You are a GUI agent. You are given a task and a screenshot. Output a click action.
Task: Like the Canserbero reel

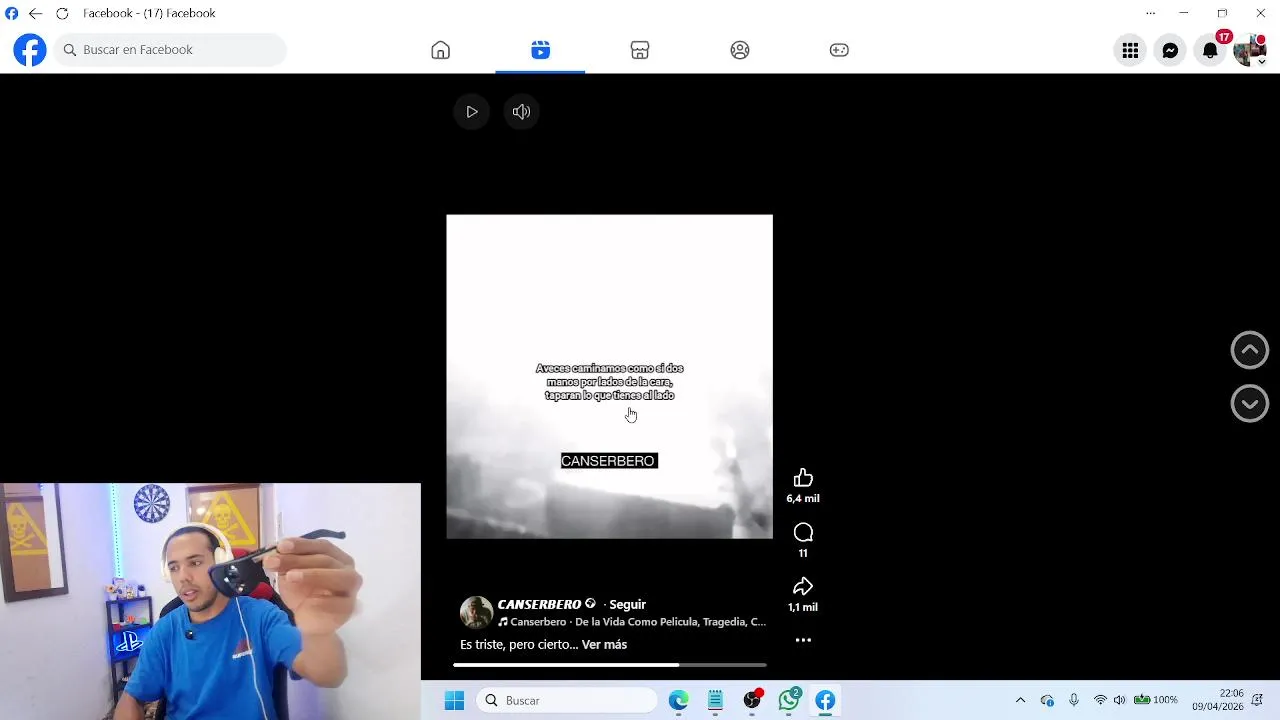[x=803, y=478]
